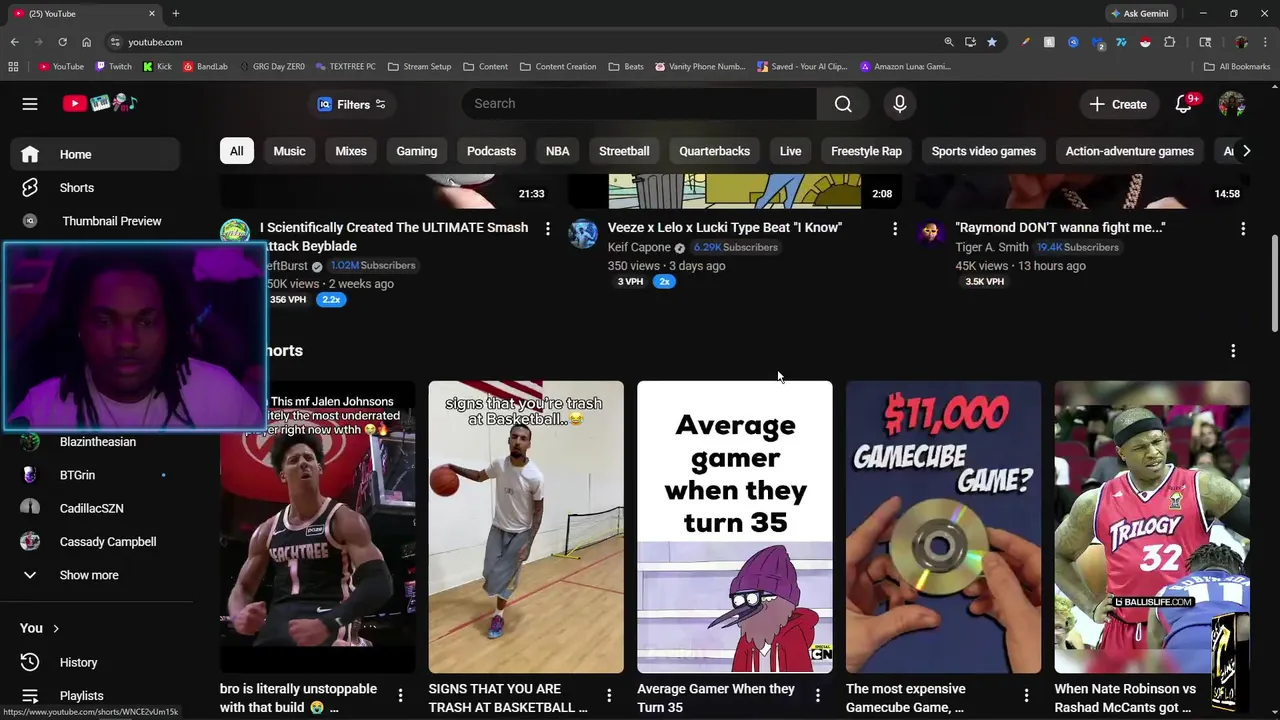Expand subscriptions with Show more
Image resolution: width=1280 pixels, height=720 pixels.
pos(96,575)
